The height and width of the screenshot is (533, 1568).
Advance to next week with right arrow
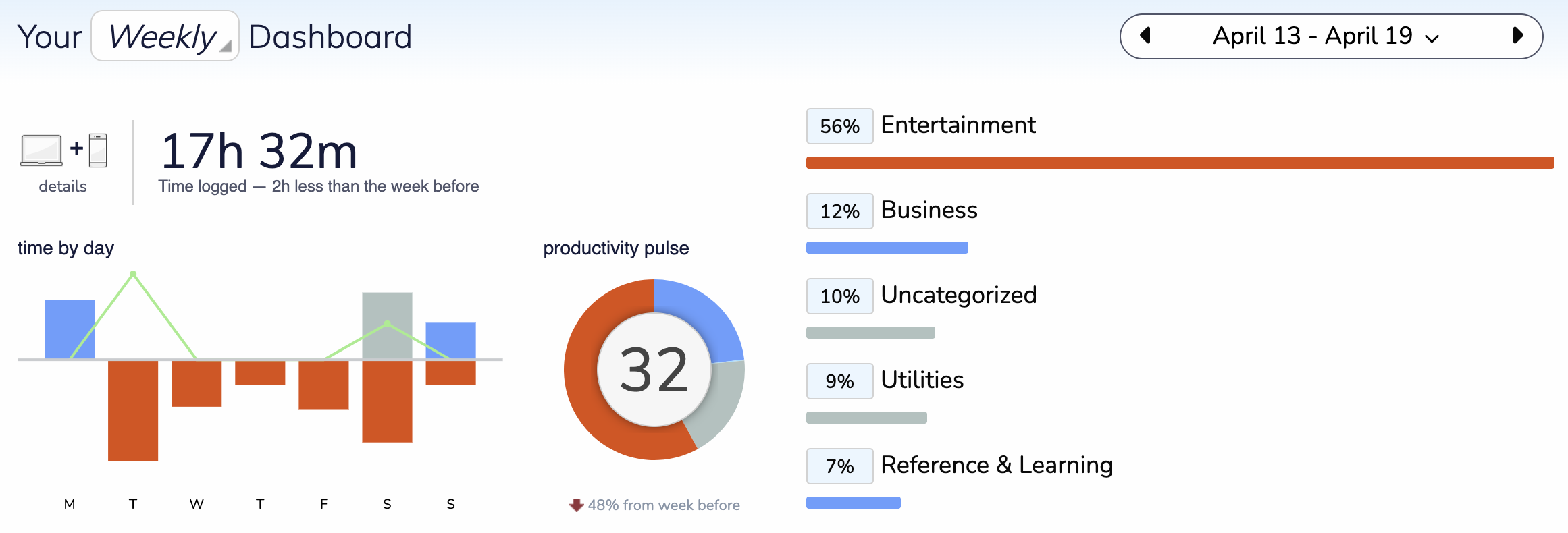click(1518, 36)
